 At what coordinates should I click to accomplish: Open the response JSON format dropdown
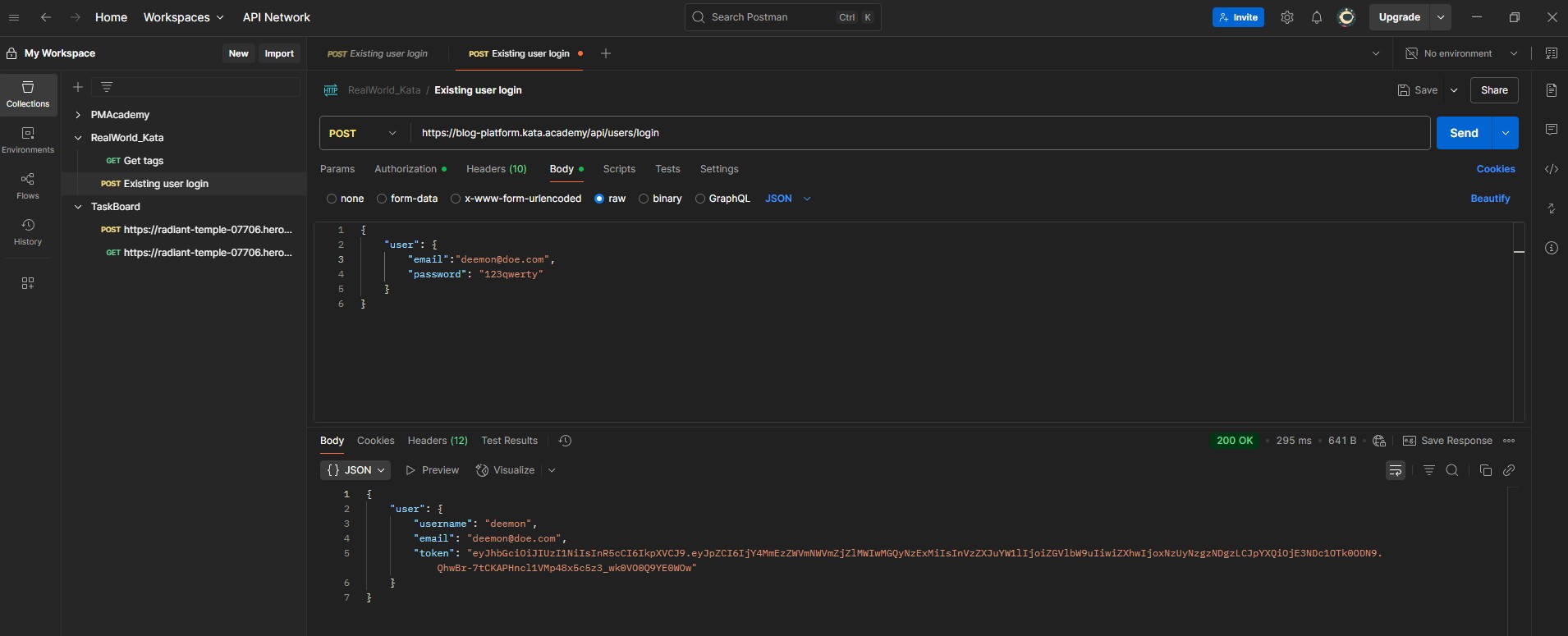pos(355,470)
